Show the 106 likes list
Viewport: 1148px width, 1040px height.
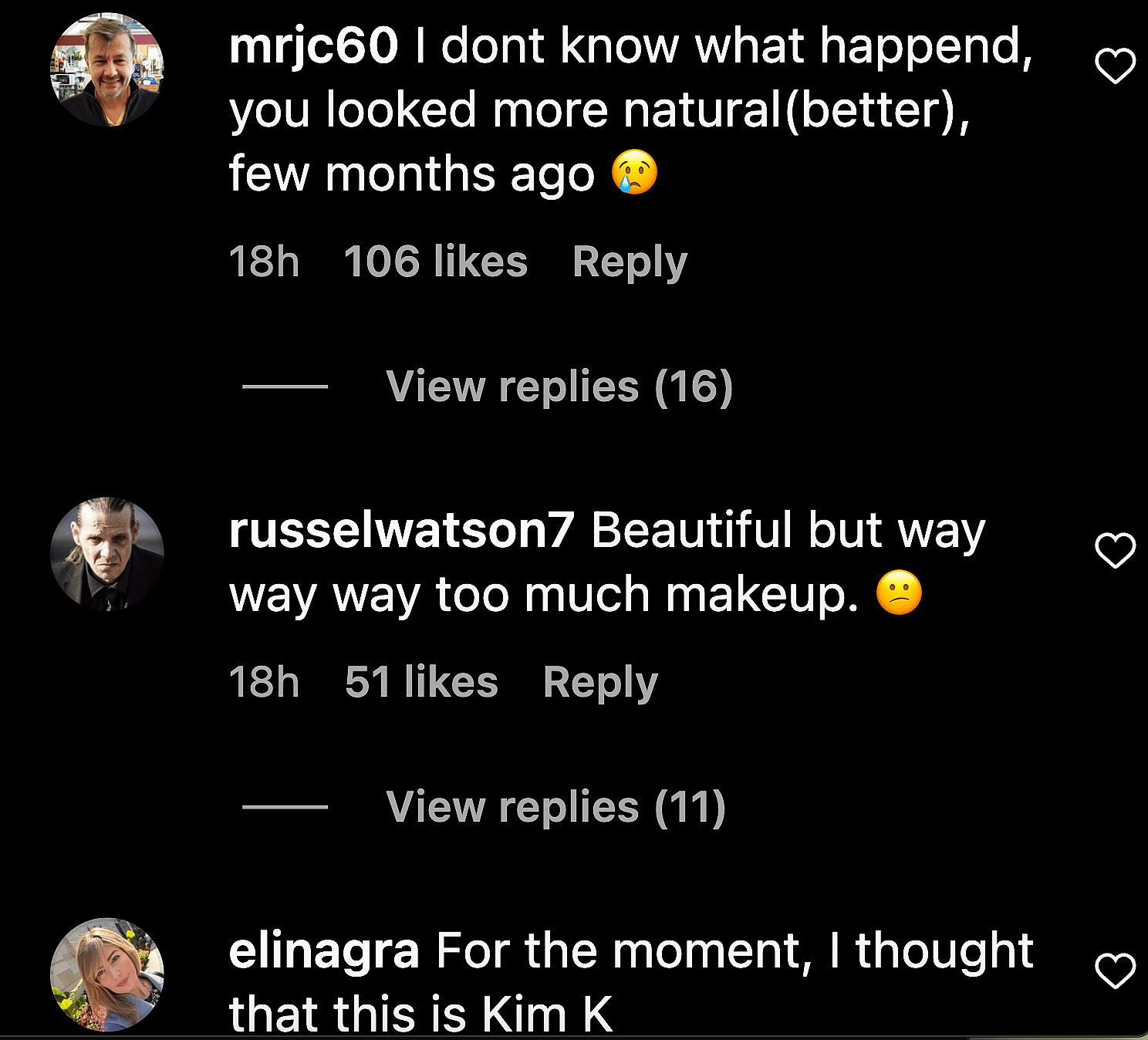click(435, 262)
